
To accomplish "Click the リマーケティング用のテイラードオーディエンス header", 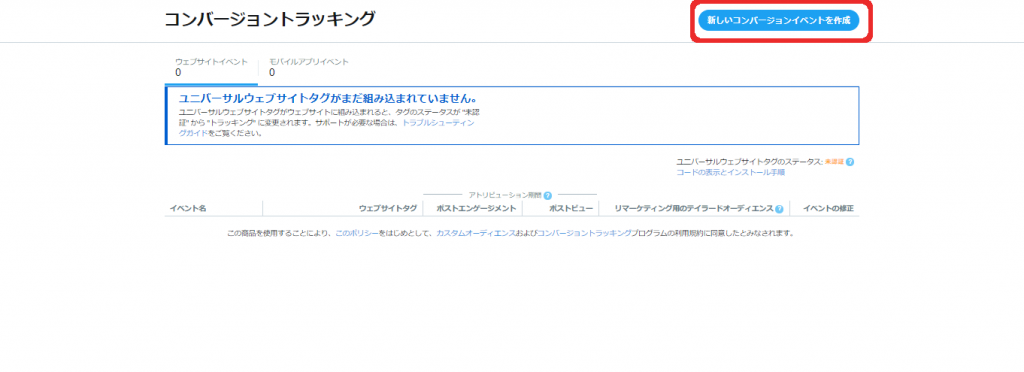I will (x=694, y=209).
